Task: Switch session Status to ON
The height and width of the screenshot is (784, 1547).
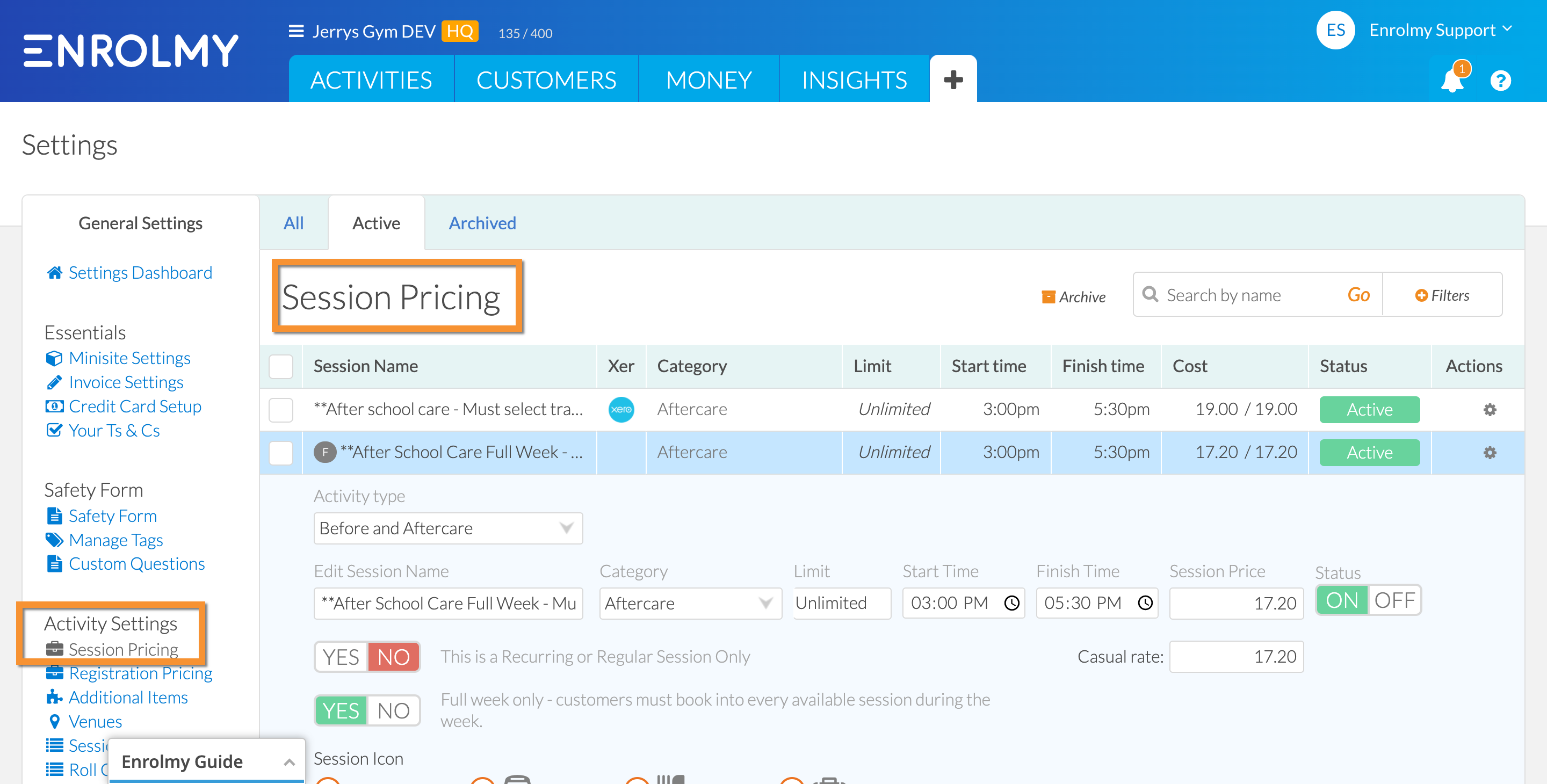Action: click(1342, 600)
